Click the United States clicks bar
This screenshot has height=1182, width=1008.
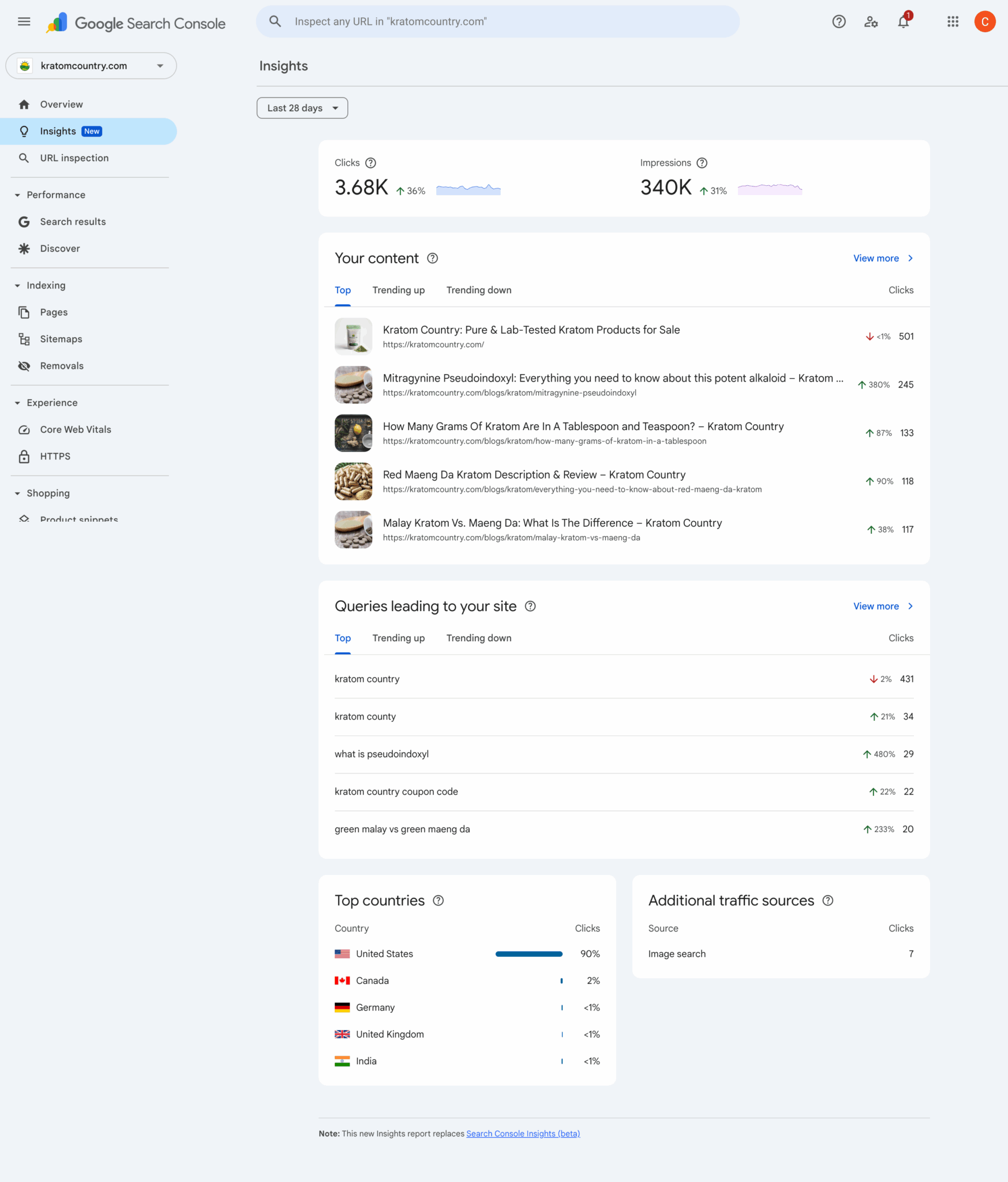click(529, 954)
